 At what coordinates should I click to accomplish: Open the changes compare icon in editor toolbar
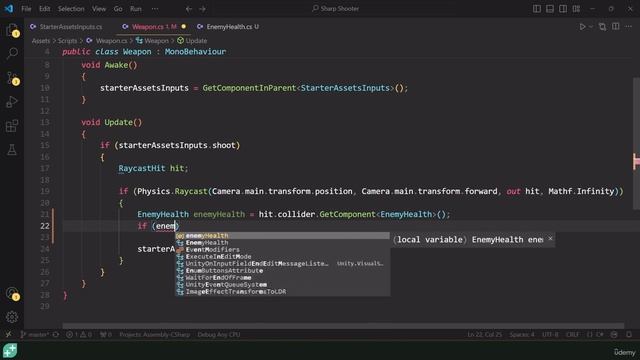602,27
